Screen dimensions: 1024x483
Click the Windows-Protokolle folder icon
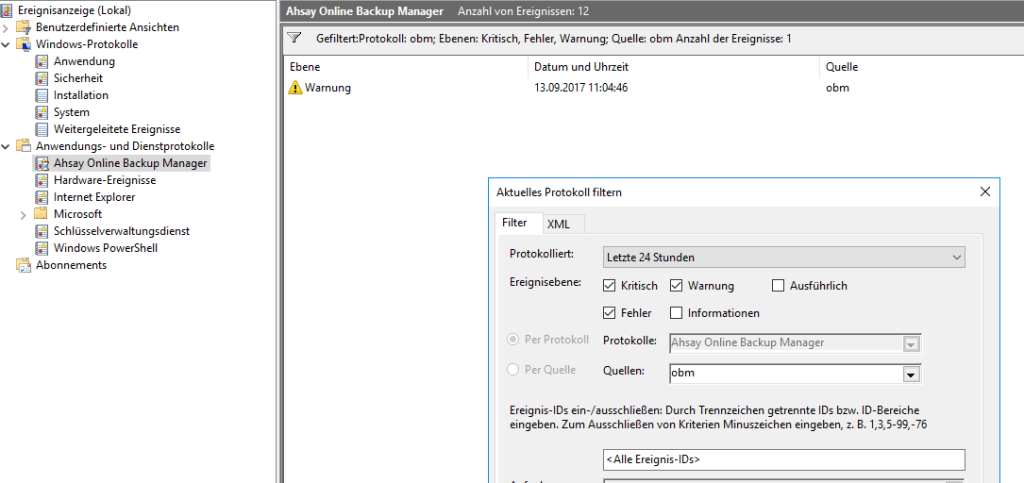[24, 44]
